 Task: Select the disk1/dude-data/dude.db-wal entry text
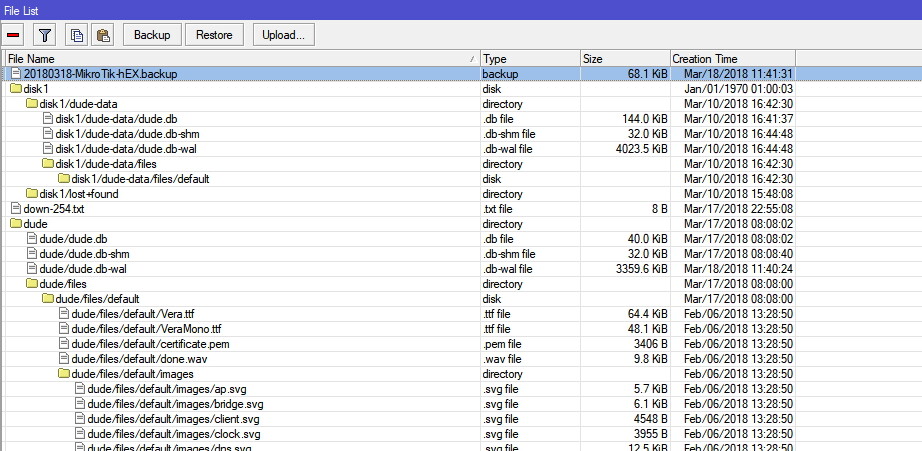(x=126, y=149)
